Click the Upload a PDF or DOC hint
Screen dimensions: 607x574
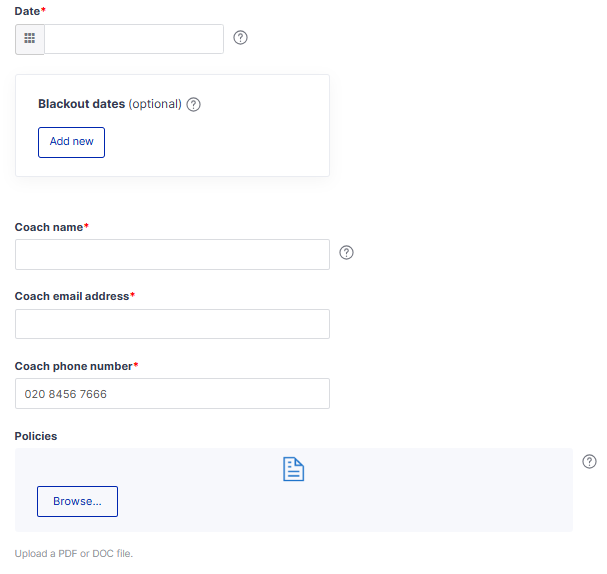[x=74, y=554]
